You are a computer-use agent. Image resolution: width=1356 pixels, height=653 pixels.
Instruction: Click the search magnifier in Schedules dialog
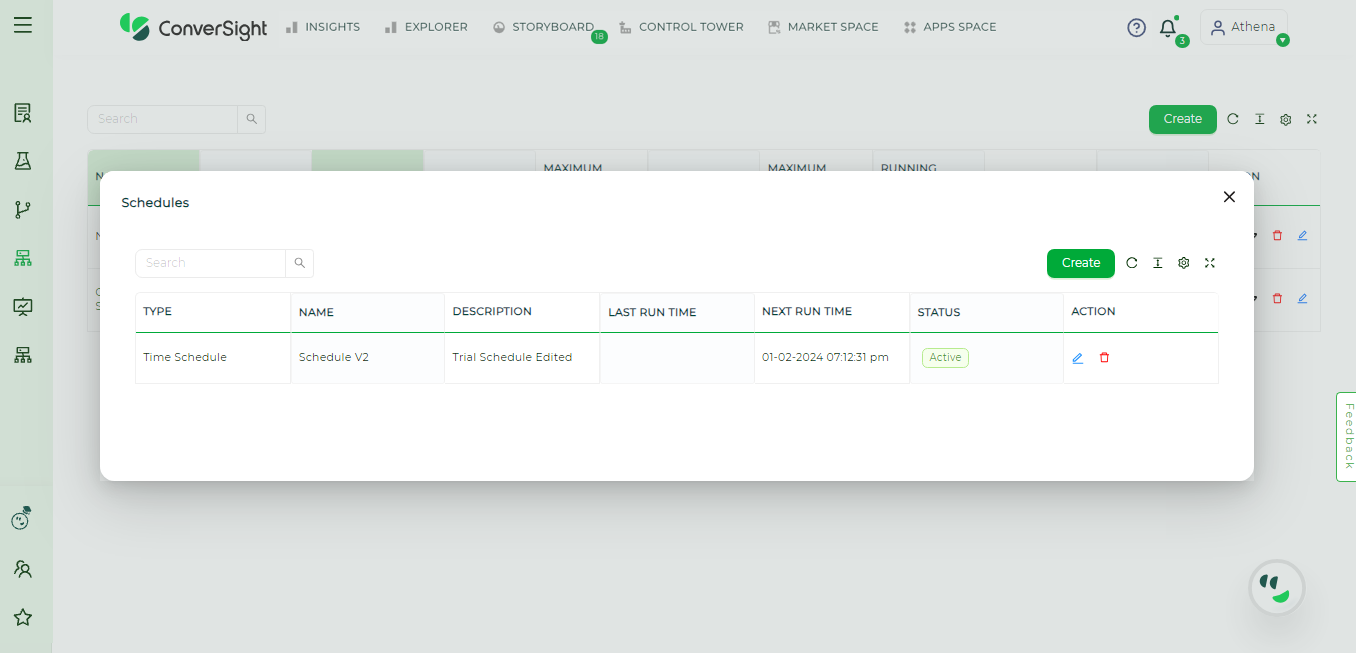(x=300, y=263)
